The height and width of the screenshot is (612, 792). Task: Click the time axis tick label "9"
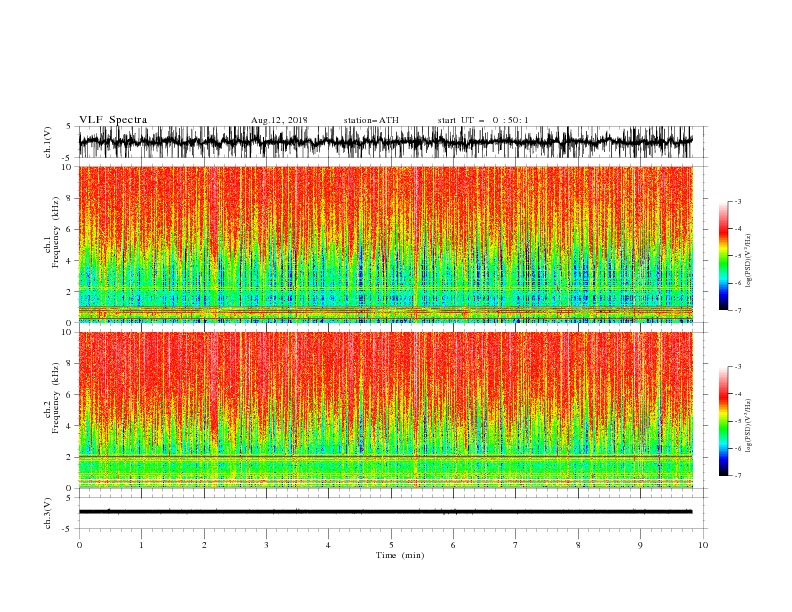point(640,545)
